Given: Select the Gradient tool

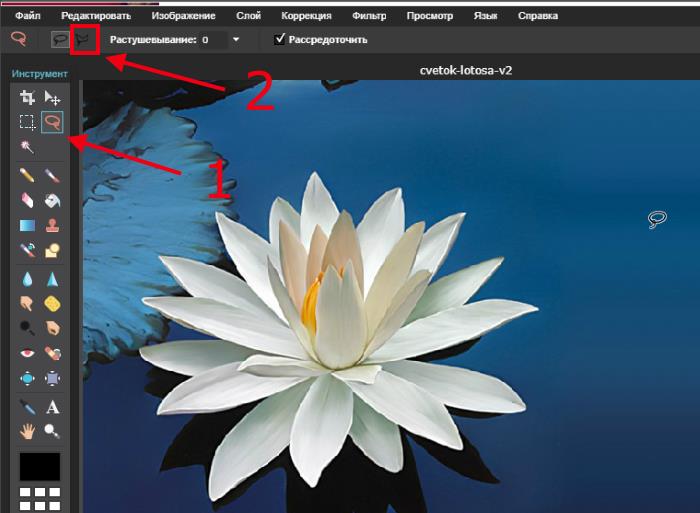Looking at the screenshot, I should 27,225.
